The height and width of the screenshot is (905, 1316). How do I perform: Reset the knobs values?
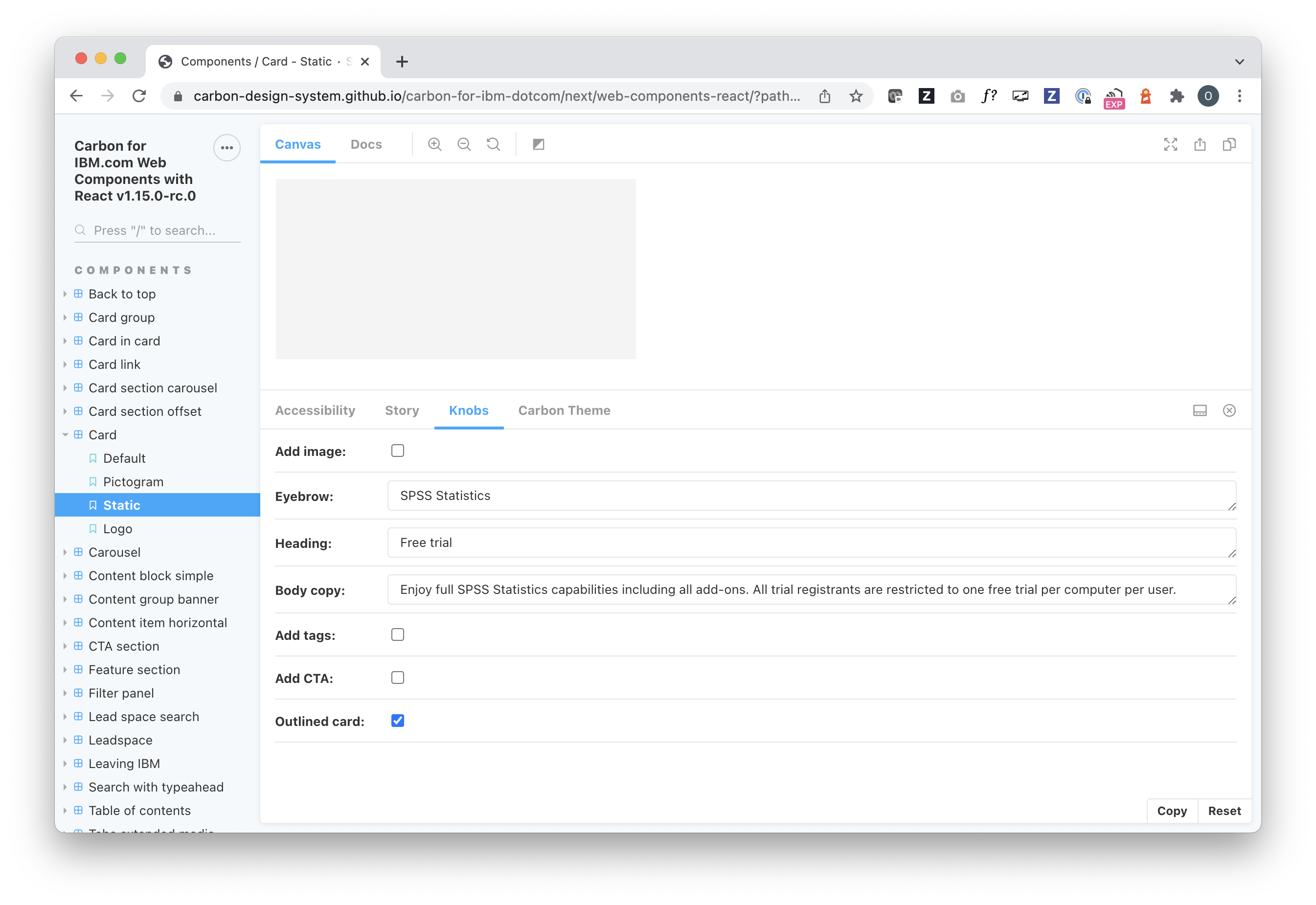click(x=1224, y=810)
